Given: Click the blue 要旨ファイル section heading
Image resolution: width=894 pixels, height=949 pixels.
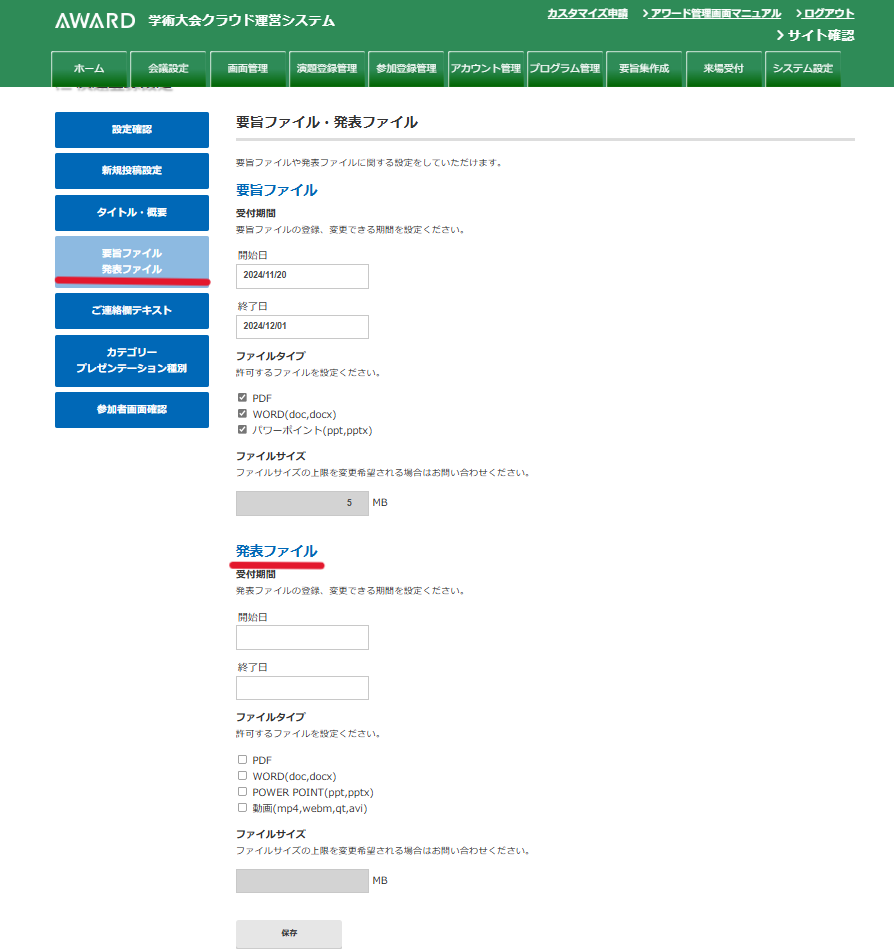Looking at the screenshot, I should [x=277, y=190].
